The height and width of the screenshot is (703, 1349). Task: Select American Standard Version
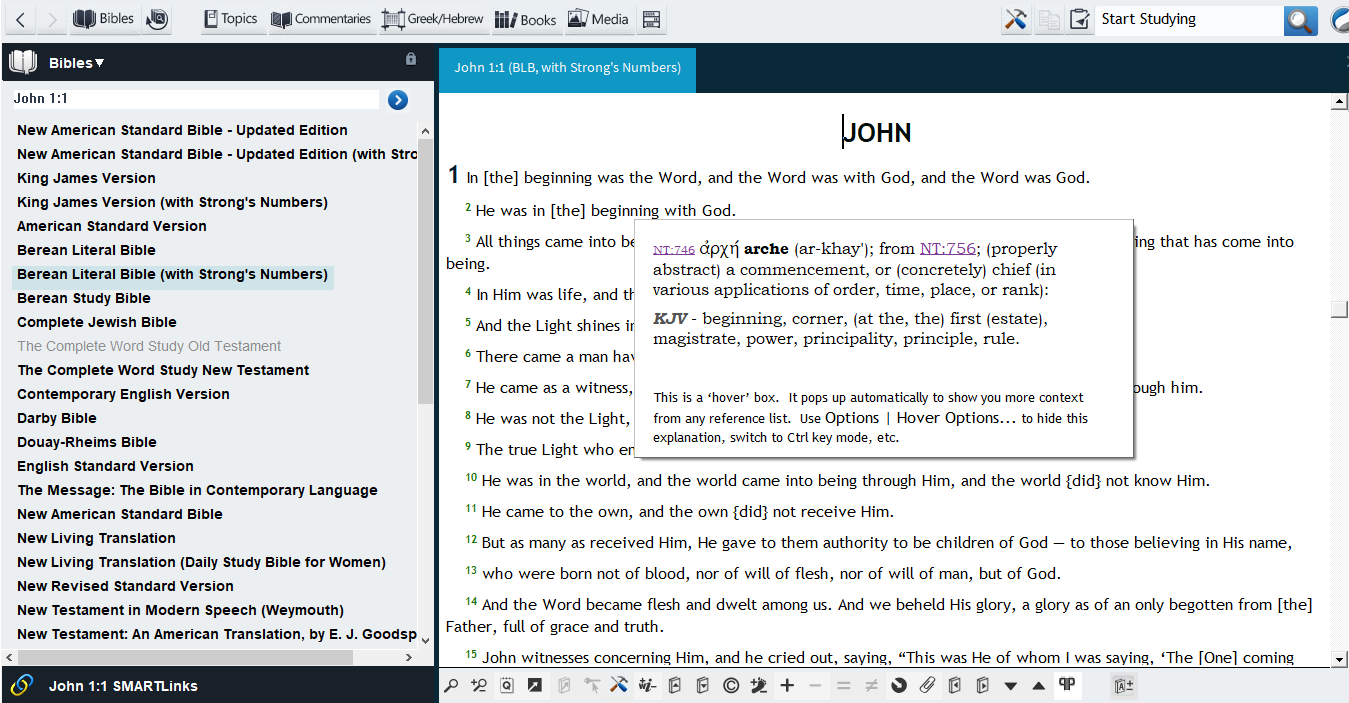tap(112, 226)
